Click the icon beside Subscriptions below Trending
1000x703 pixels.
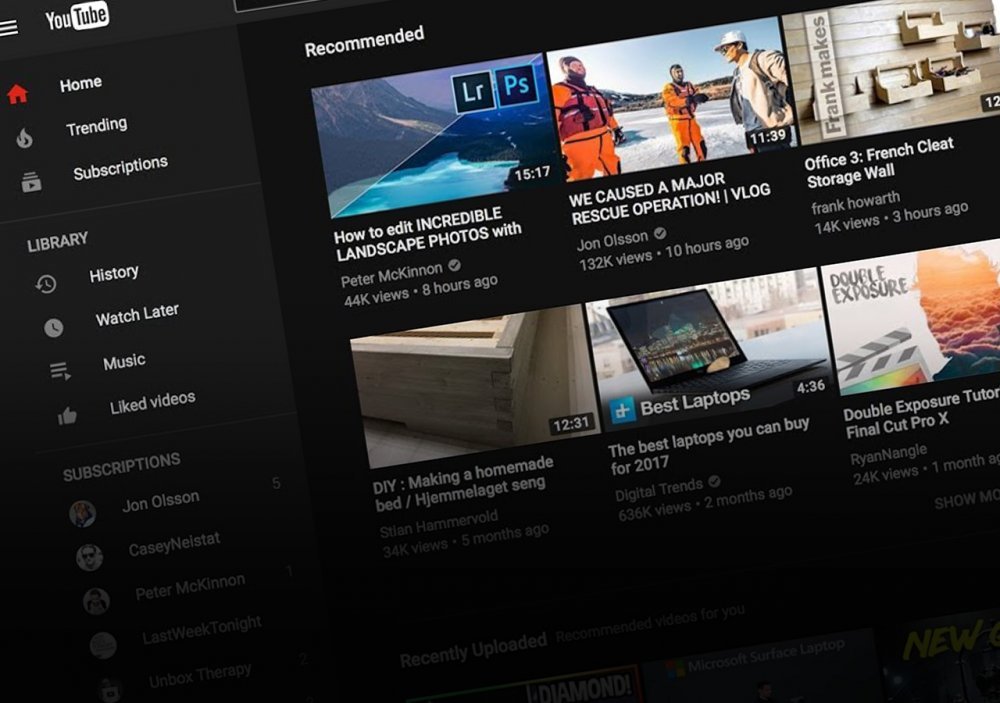click(x=31, y=182)
